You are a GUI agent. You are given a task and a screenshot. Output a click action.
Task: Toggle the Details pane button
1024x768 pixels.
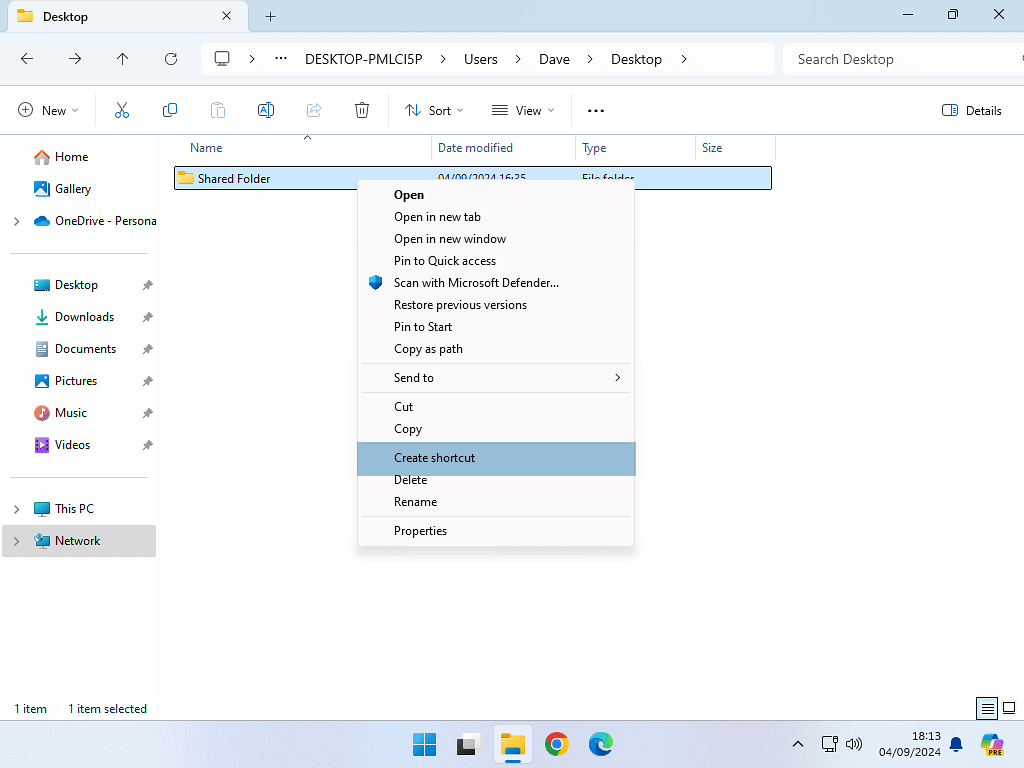(972, 110)
